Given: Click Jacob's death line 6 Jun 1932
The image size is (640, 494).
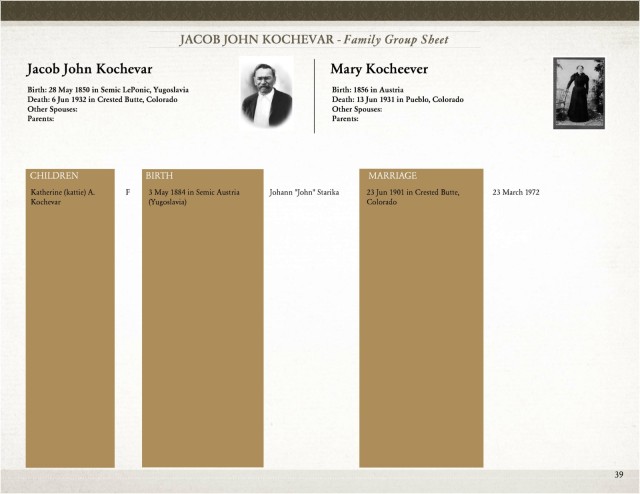Looking at the screenshot, I should (x=102, y=100).
